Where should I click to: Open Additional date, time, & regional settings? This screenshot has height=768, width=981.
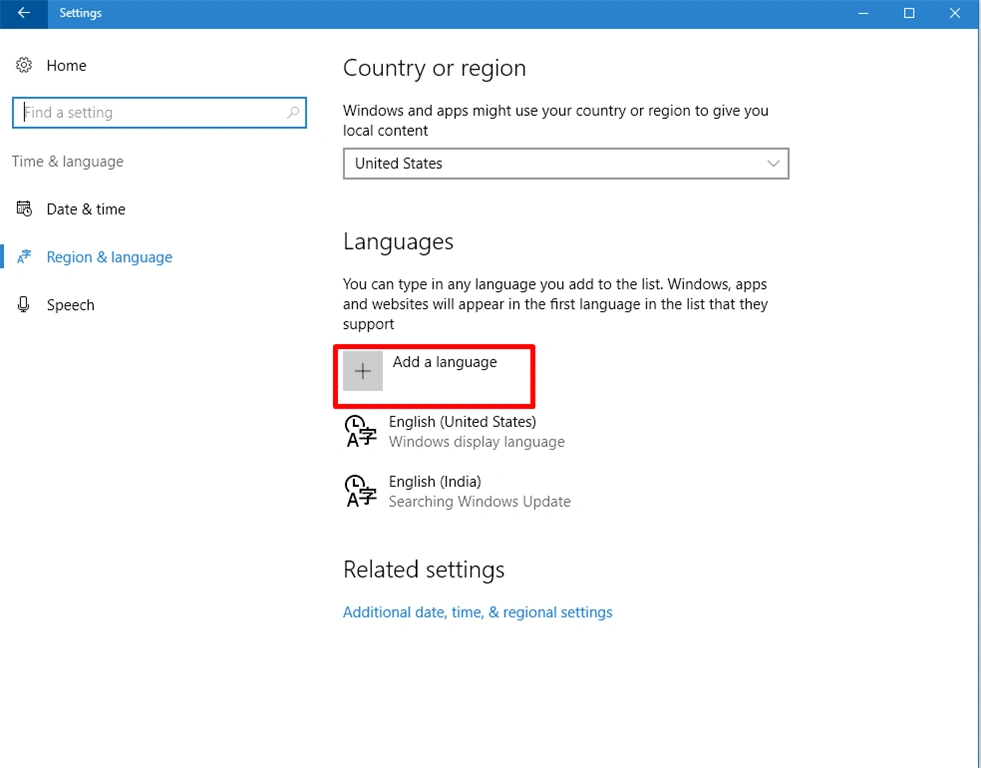477,612
